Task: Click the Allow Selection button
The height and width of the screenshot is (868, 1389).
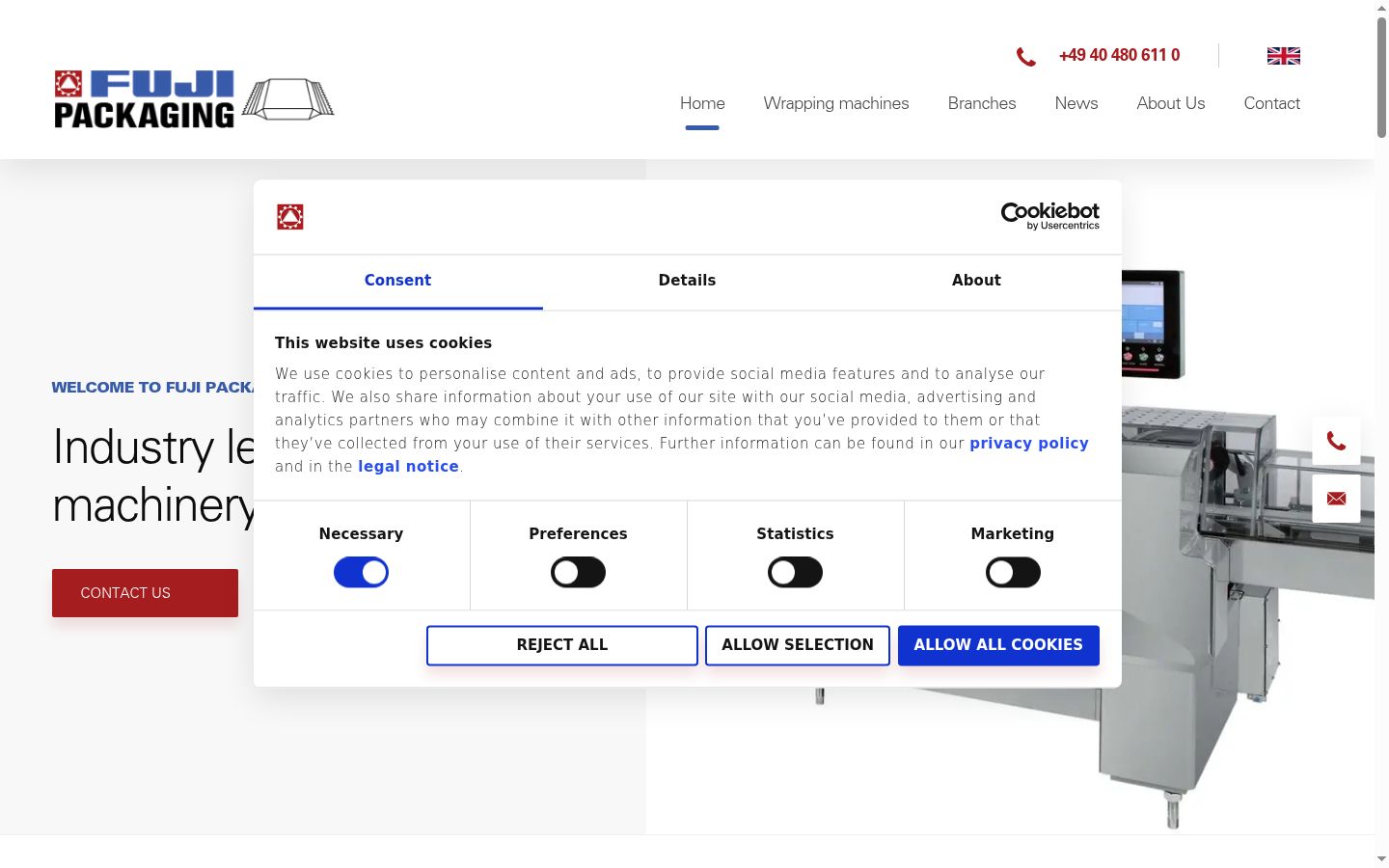Action: [798, 645]
